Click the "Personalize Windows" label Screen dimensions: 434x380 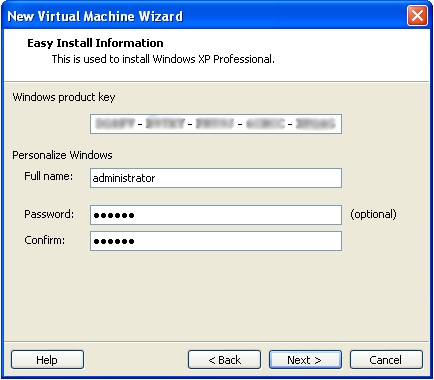pyautogui.click(x=62, y=155)
